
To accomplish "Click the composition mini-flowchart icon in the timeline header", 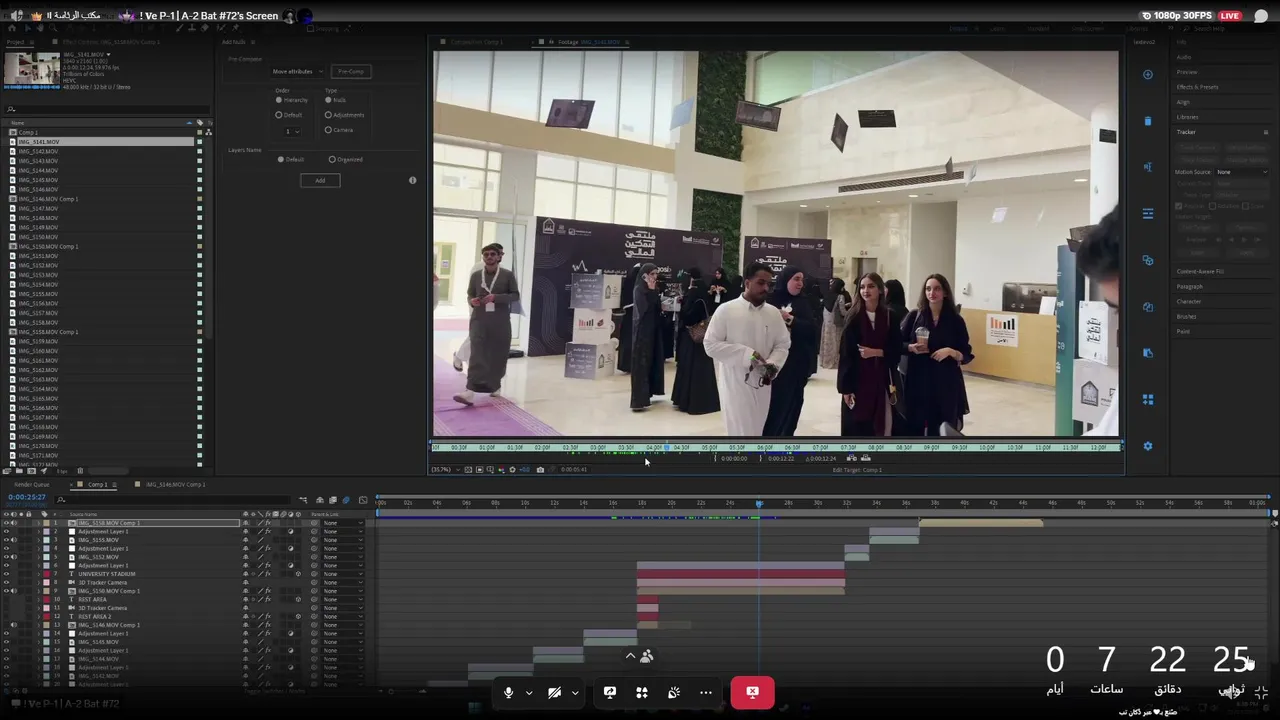I will [304, 500].
